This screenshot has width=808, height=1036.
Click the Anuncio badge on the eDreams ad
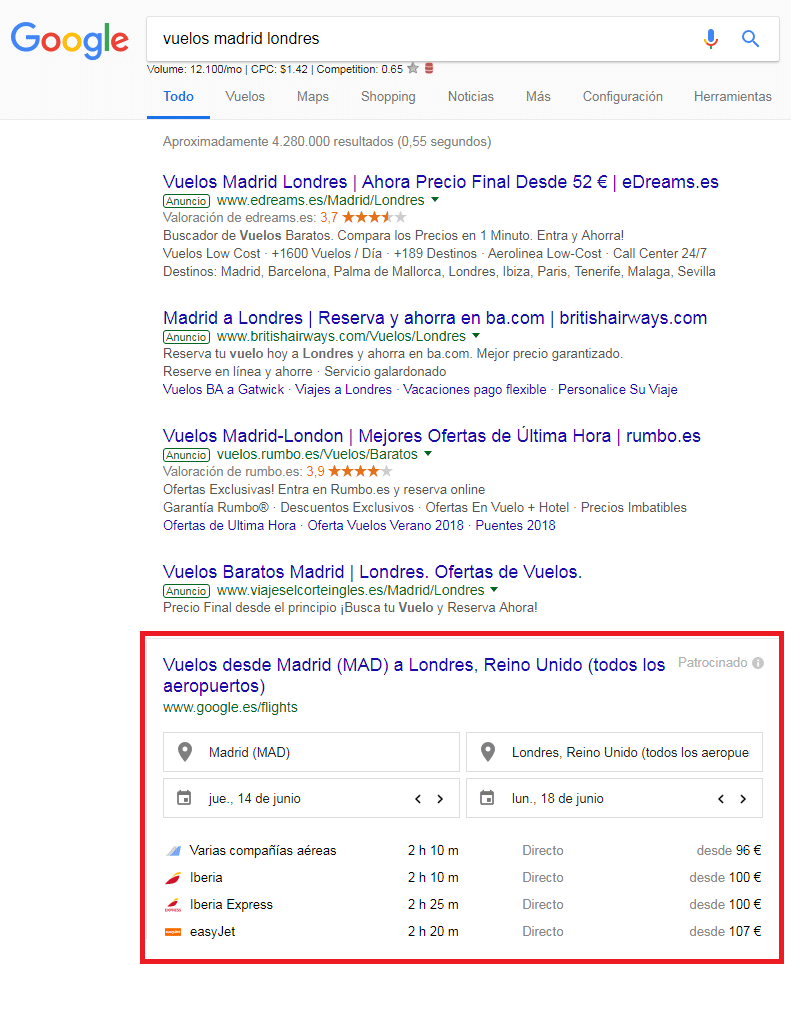(x=186, y=201)
